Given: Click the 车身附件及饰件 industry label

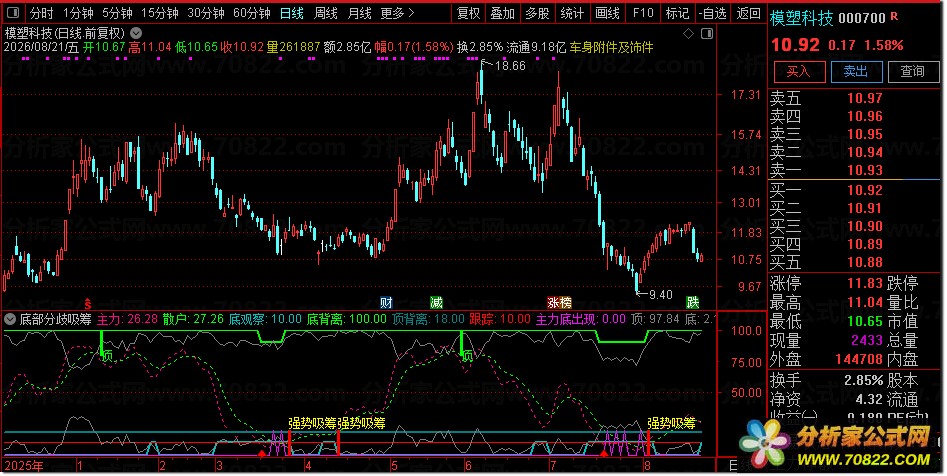Looking at the screenshot, I should 611,47.
